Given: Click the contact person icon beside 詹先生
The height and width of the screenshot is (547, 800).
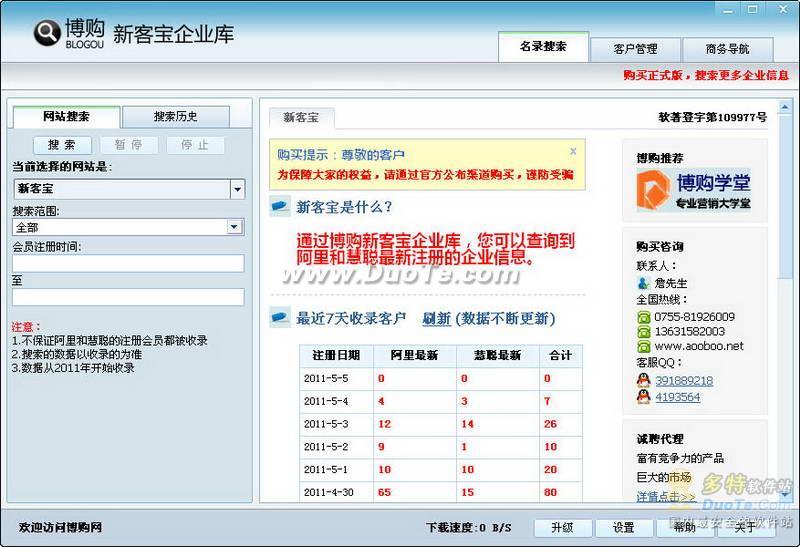Looking at the screenshot, I should 643,283.
